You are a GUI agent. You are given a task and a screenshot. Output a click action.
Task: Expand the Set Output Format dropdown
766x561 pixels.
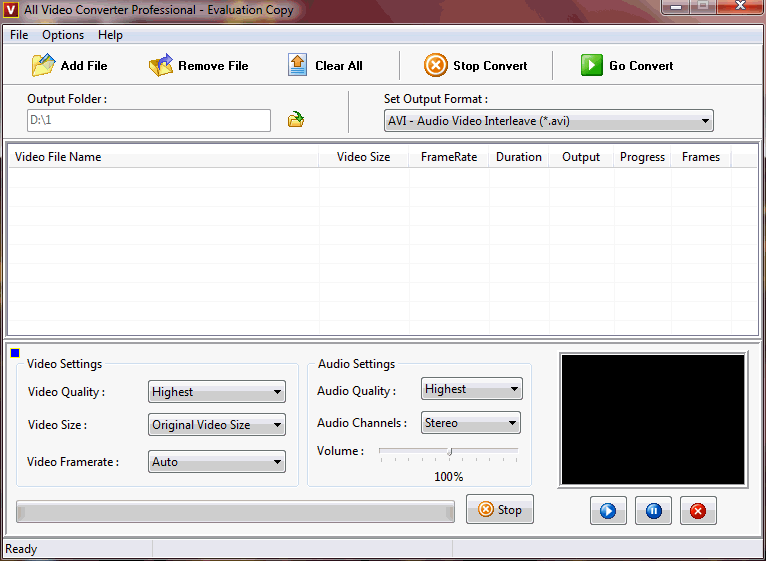point(549,121)
